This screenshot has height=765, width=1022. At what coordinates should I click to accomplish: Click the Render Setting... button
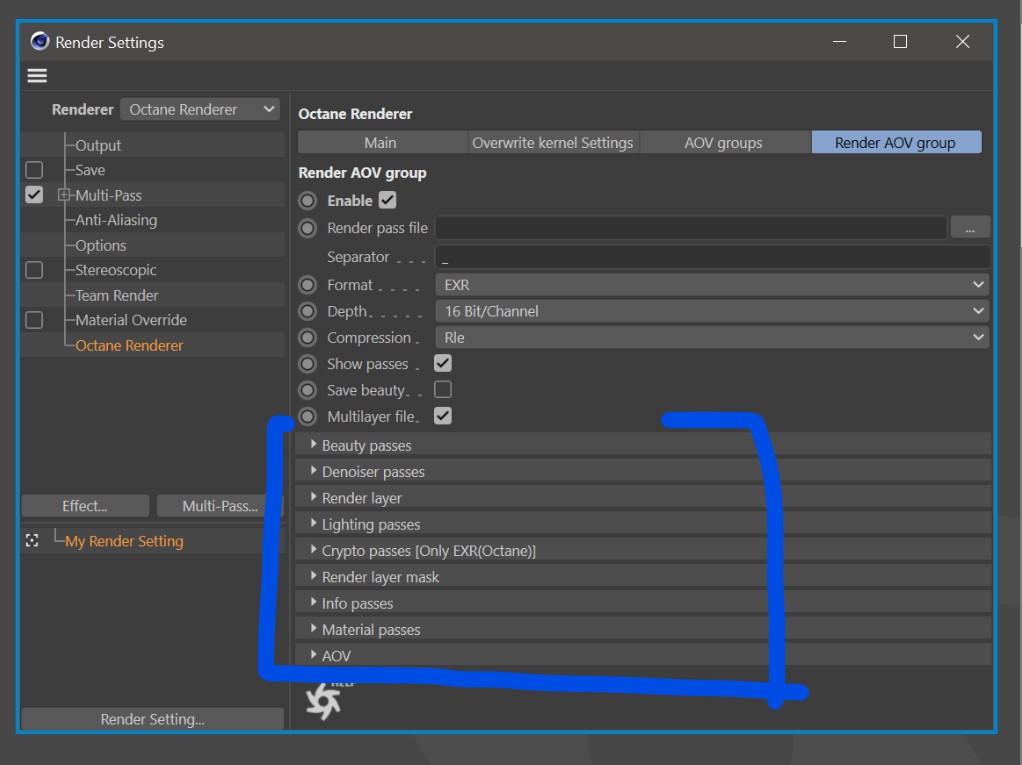(153, 719)
